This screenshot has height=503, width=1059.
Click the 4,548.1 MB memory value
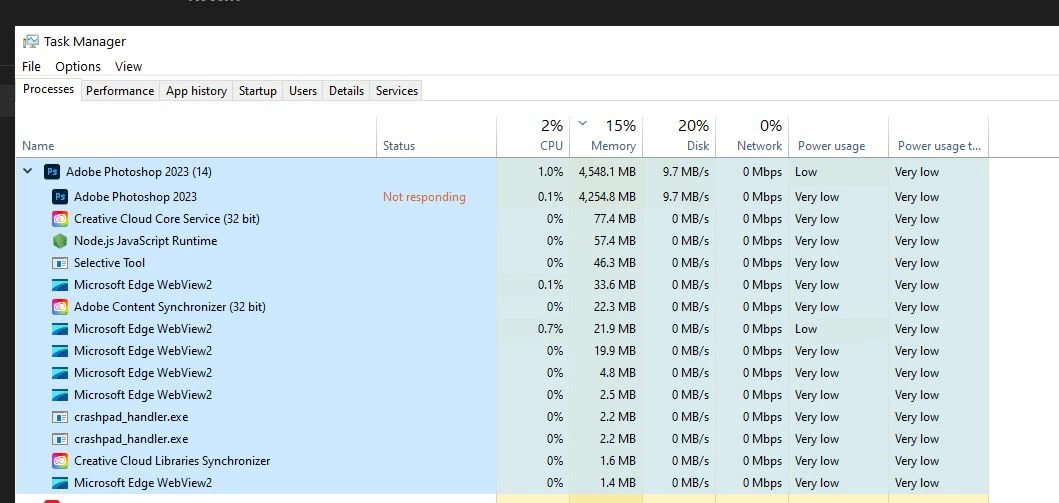click(606, 171)
